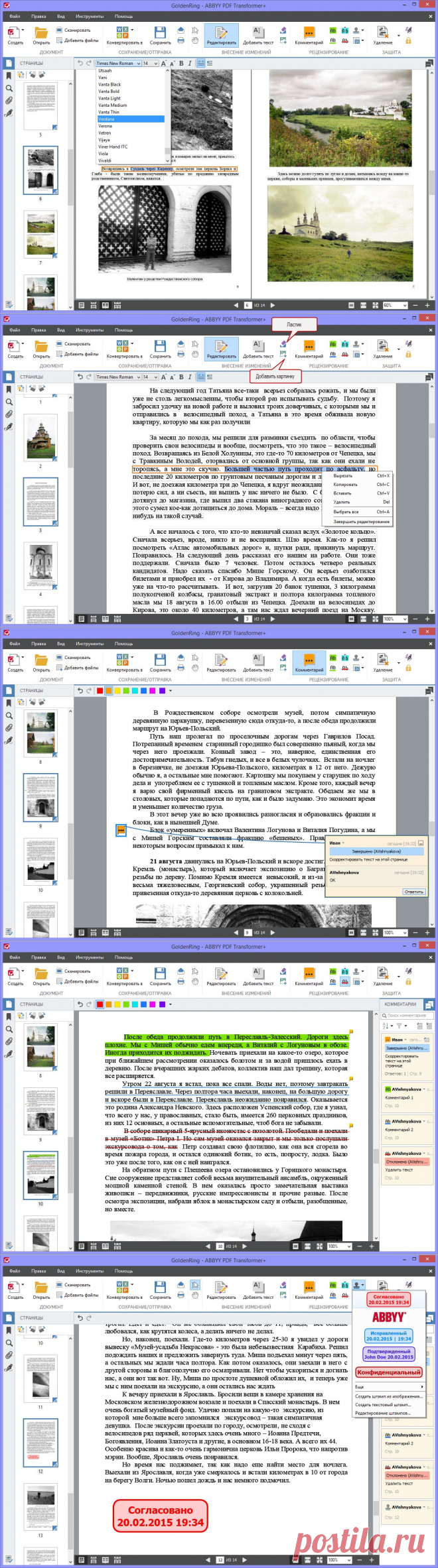The image size is (438, 1568).
Task: Toggle Italic in the font-list window toolbar
Action: tap(190, 63)
